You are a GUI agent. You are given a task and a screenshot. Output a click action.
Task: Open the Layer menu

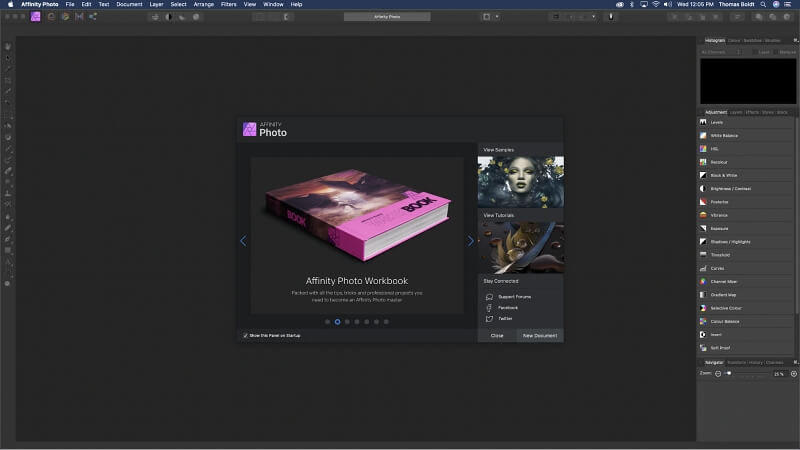point(156,4)
